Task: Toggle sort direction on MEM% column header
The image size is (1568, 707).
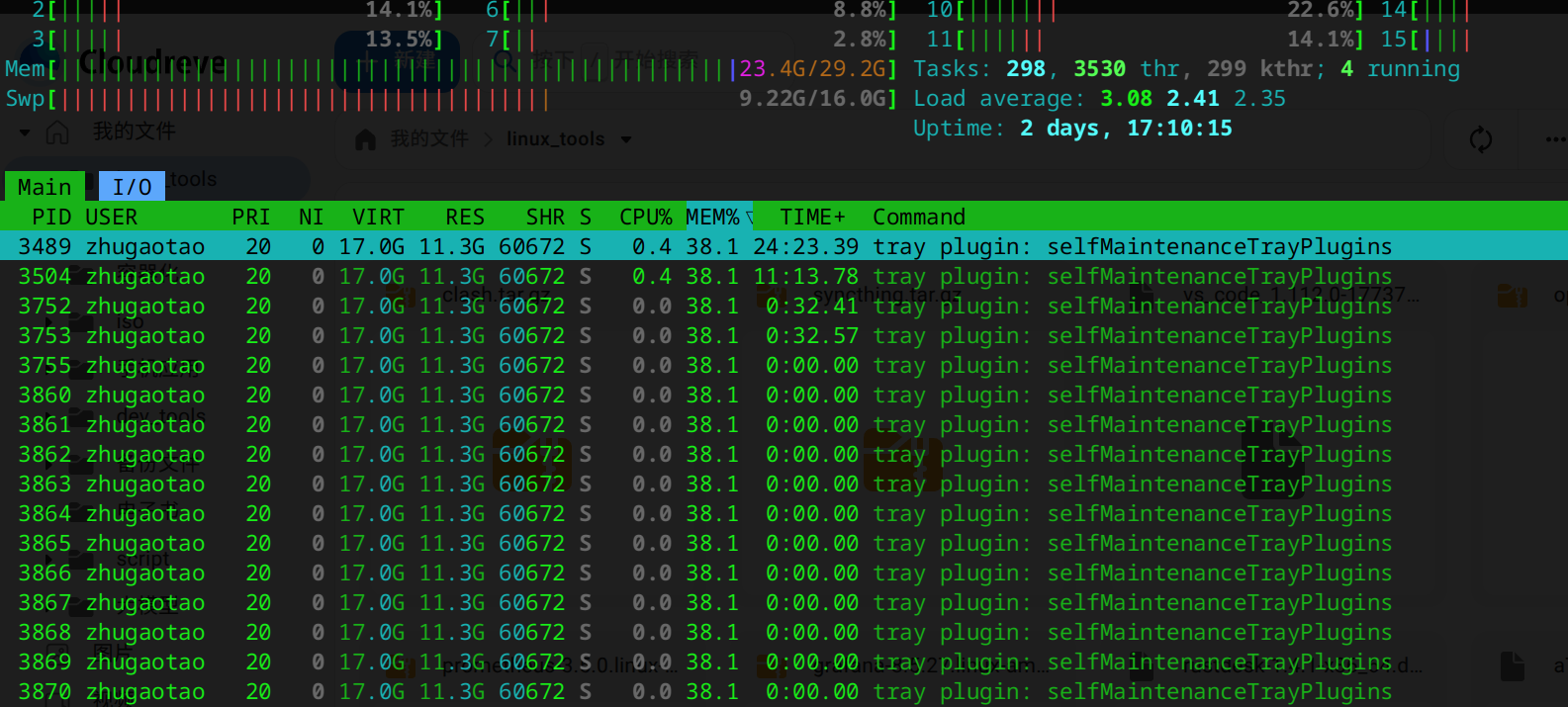Action: coord(719,217)
